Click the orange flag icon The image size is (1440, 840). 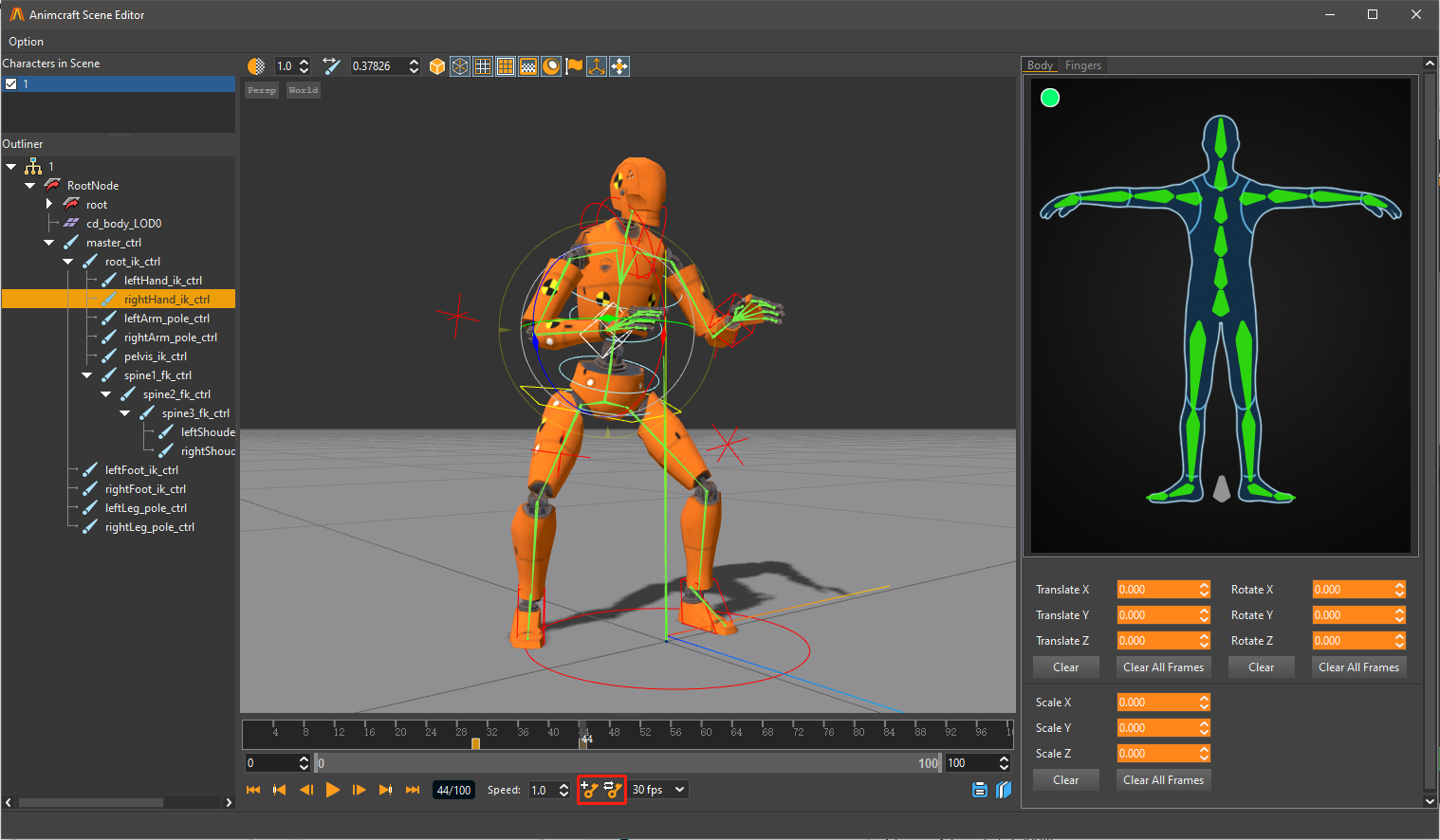574,66
